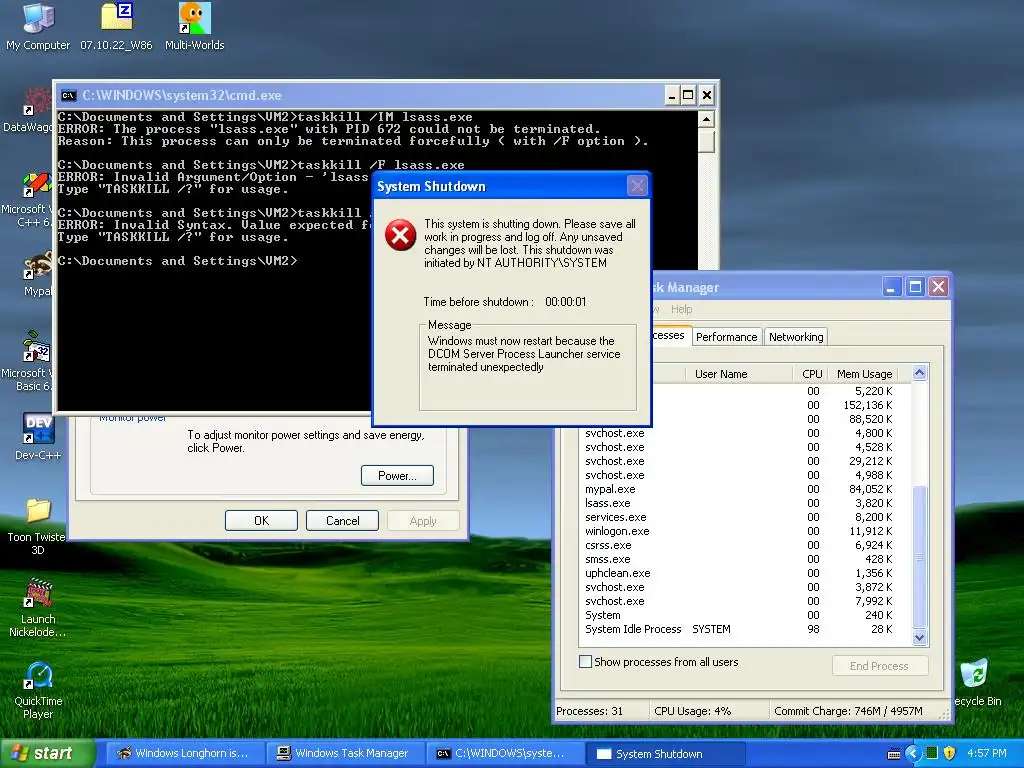Click the Task Manager list scrollbar thumb
Screen dimensions: 1024x768
pos(919,556)
